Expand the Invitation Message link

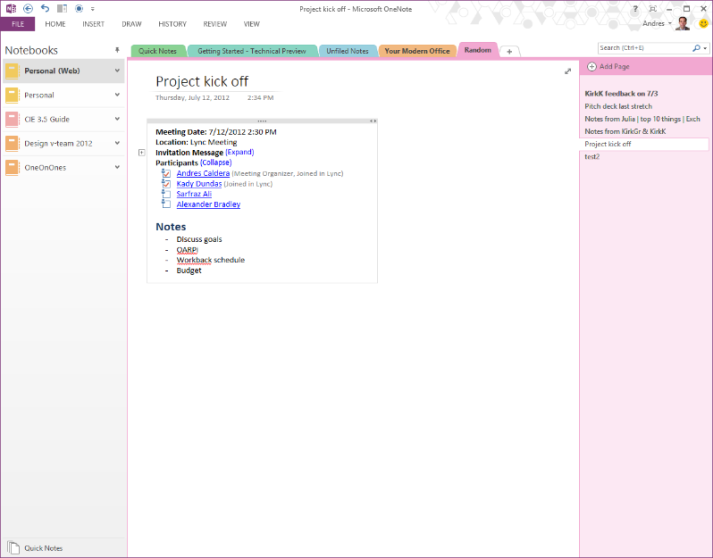[x=240, y=152]
